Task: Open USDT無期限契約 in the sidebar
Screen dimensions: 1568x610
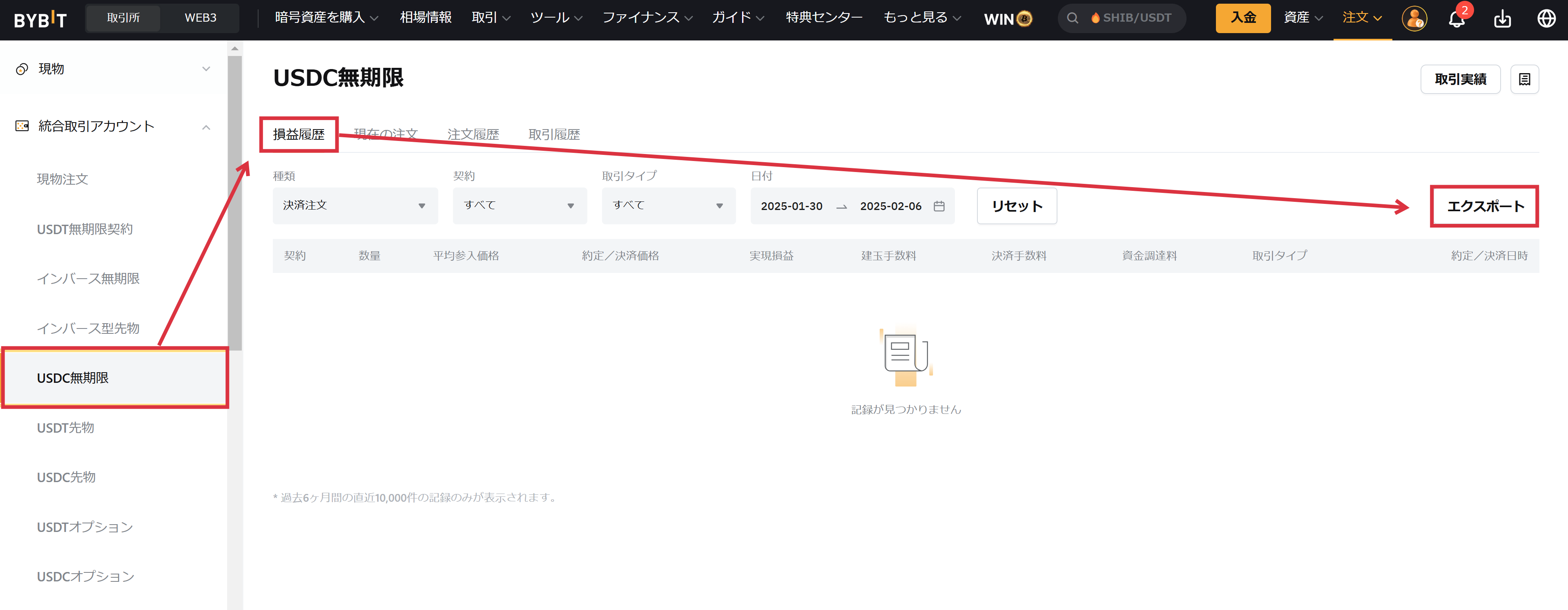Action: pyautogui.click(x=85, y=229)
